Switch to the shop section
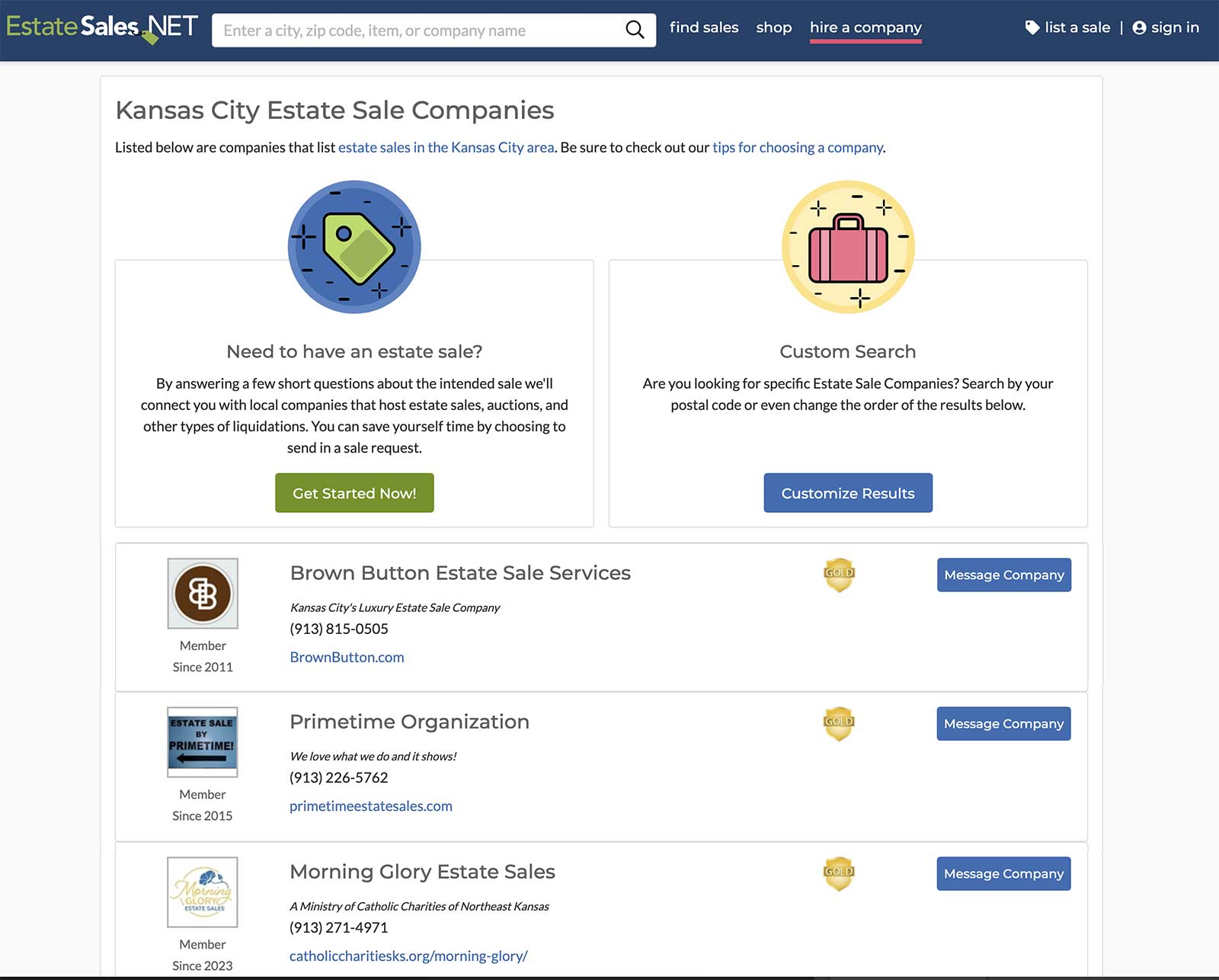Viewport: 1219px width, 980px height. (773, 27)
